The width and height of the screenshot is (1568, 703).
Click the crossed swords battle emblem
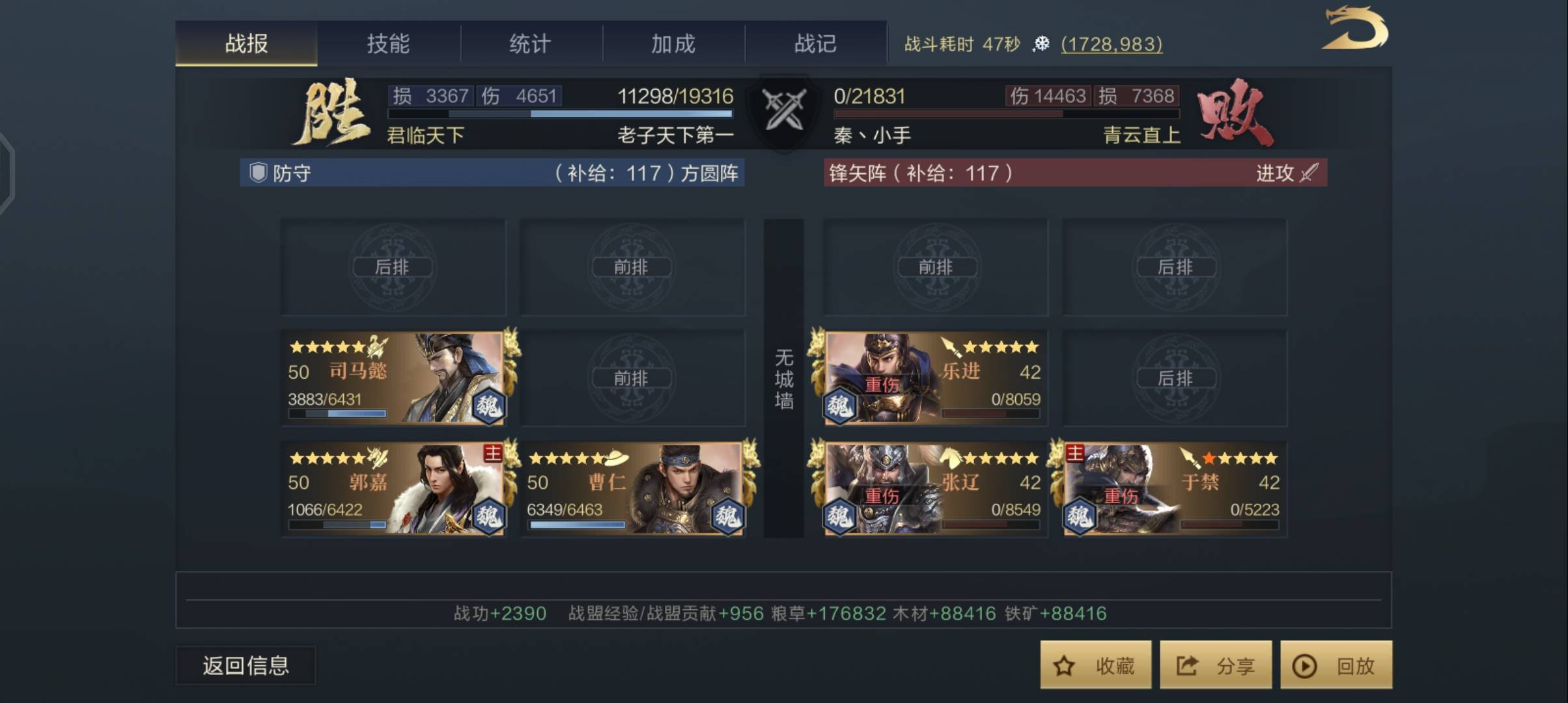tap(784, 109)
